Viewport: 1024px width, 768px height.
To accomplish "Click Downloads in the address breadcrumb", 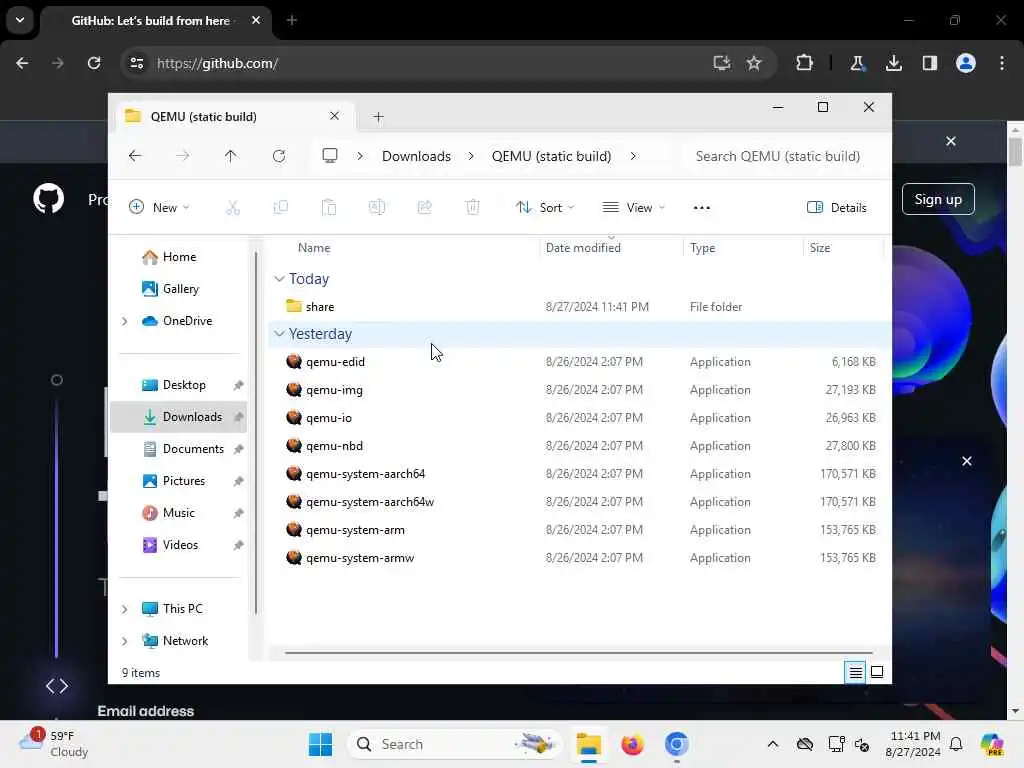I will pos(416,156).
